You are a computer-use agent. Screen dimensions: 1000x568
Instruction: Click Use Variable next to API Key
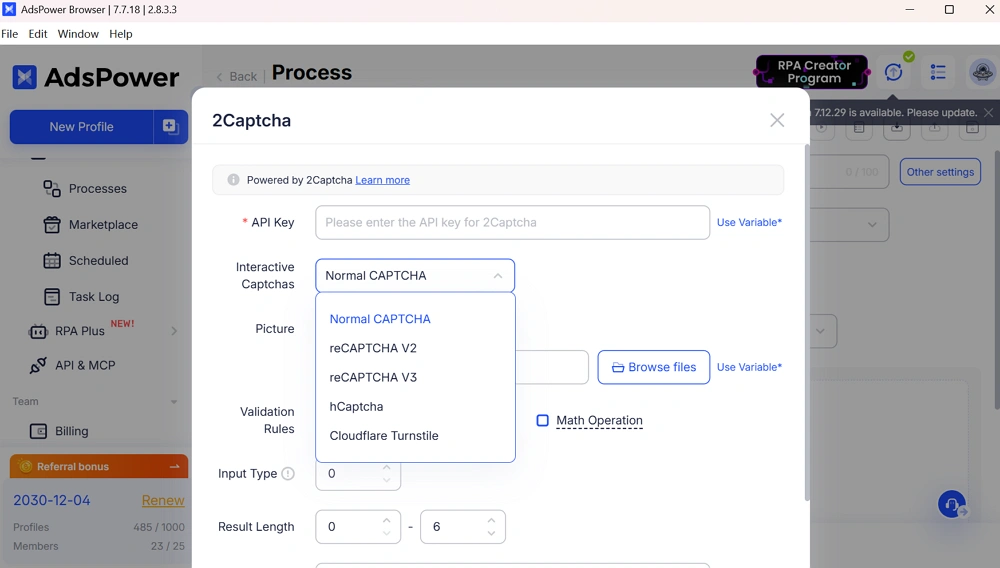(x=749, y=222)
